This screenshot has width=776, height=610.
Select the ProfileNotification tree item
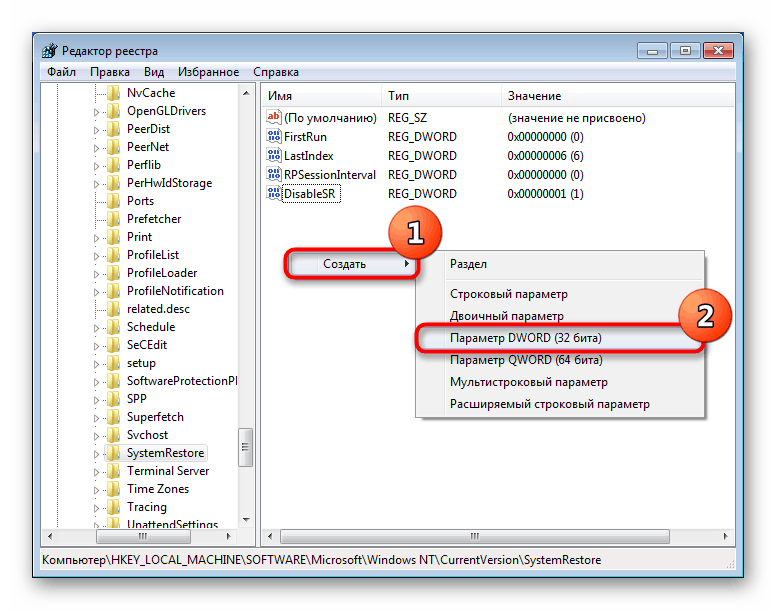175,291
